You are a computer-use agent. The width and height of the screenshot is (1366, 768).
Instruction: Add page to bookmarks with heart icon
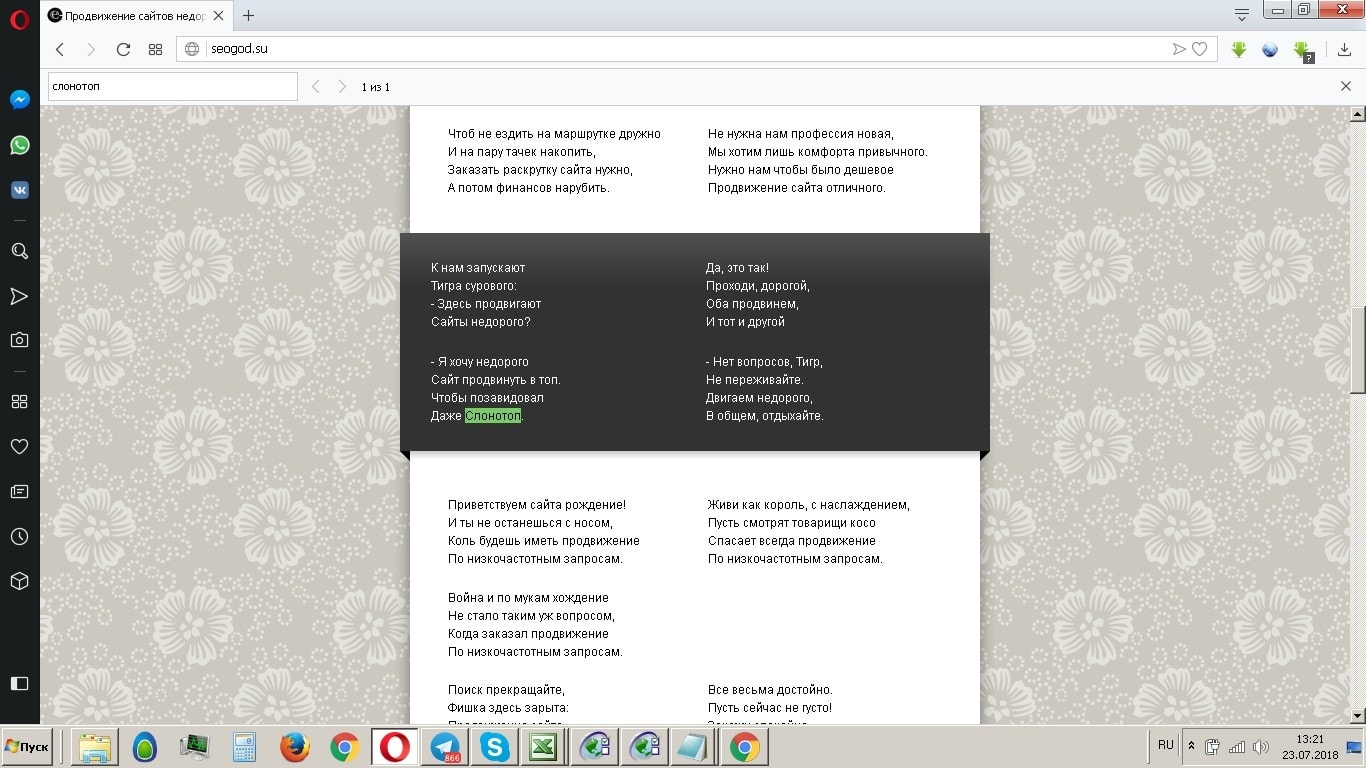click(x=1199, y=49)
